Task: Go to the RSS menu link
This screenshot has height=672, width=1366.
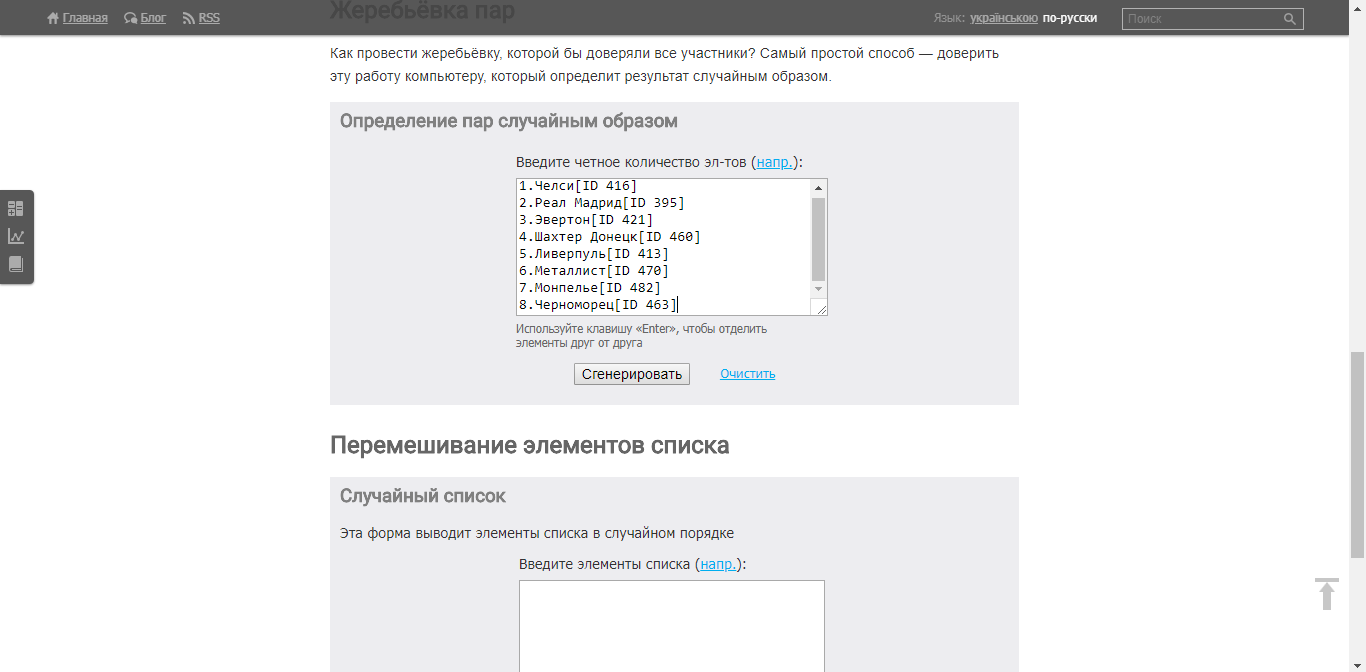Action: click(209, 18)
